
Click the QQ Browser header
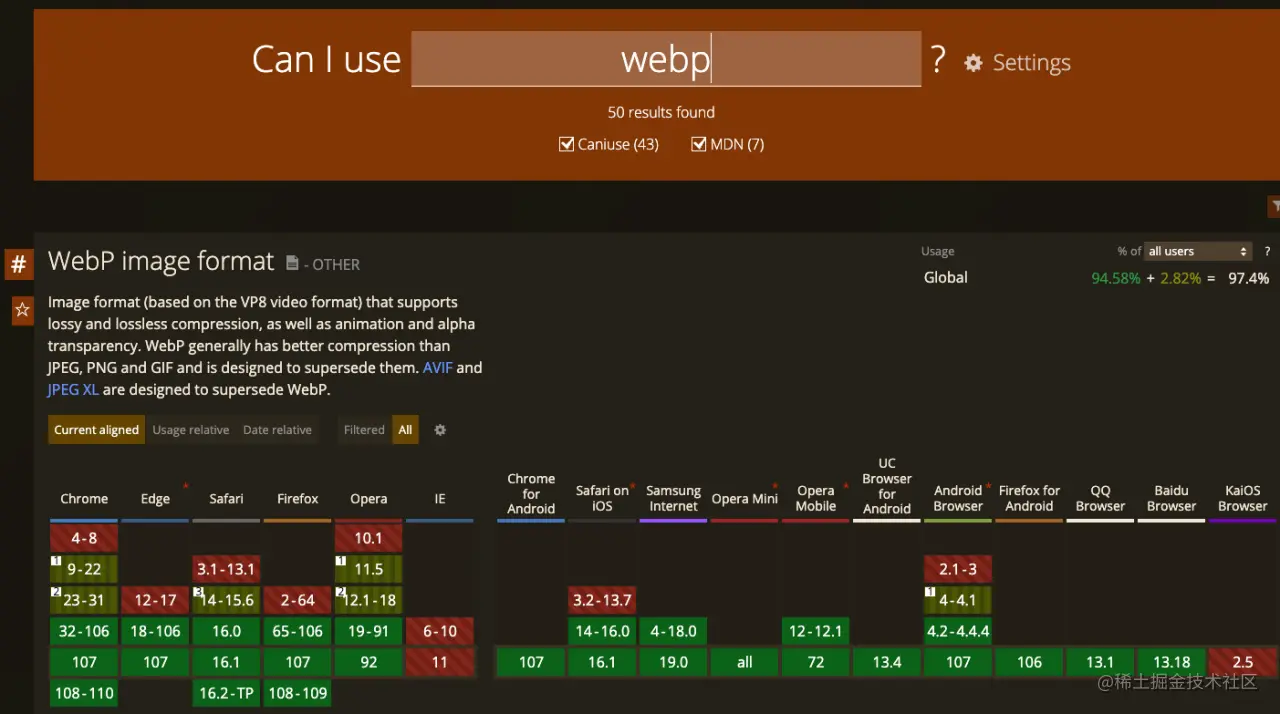(x=1100, y=498)
